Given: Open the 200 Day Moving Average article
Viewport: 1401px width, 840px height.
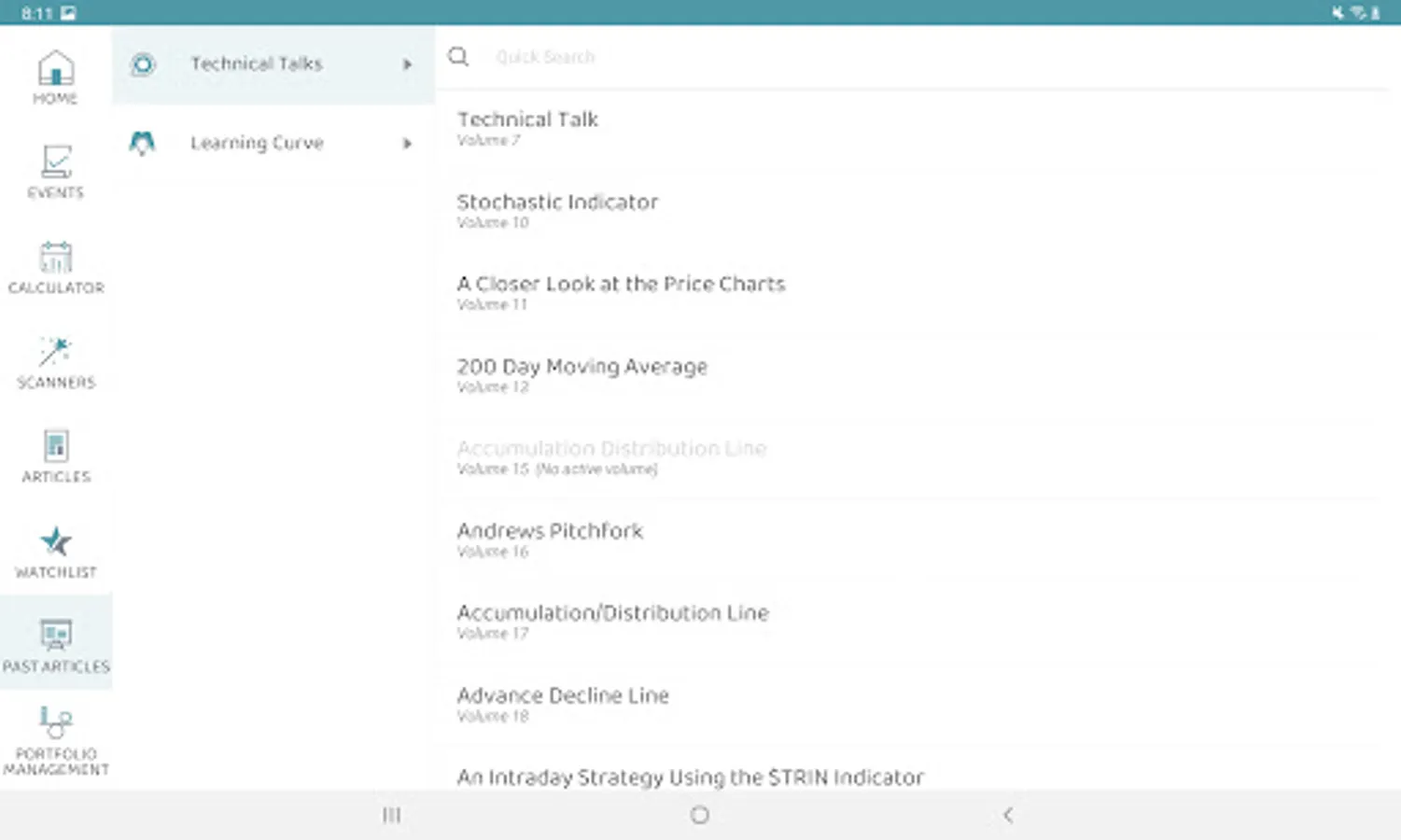Looking at the screenshot, I should [x=581, y=367].
